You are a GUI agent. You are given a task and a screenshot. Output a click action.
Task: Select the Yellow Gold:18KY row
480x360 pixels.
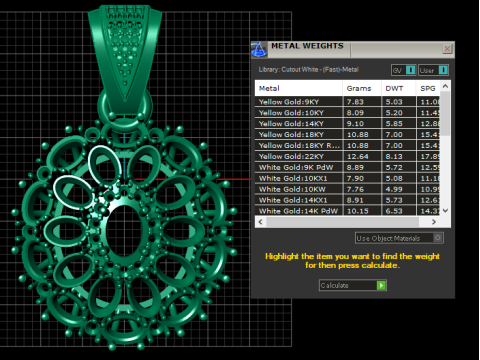(x=347, y=135)
